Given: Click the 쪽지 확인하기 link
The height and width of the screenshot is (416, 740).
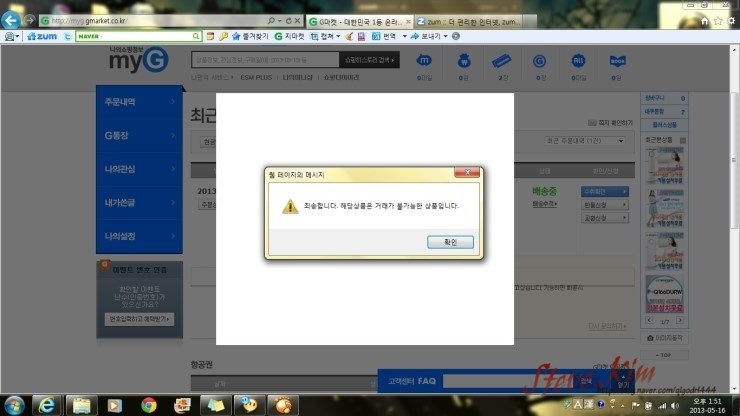Looking at the screenshot, I should tap(611, 123).
